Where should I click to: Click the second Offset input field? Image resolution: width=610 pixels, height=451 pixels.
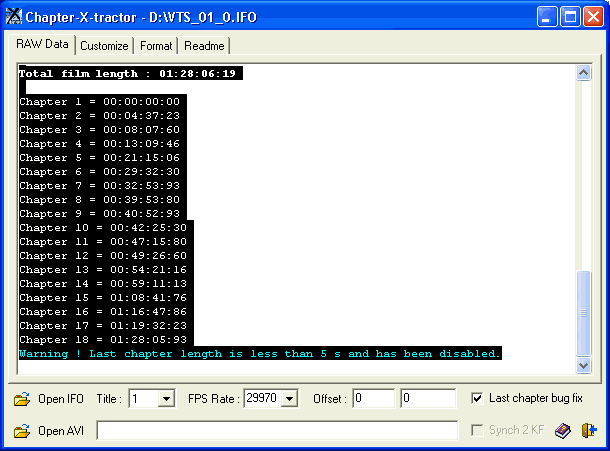(428, 398)
